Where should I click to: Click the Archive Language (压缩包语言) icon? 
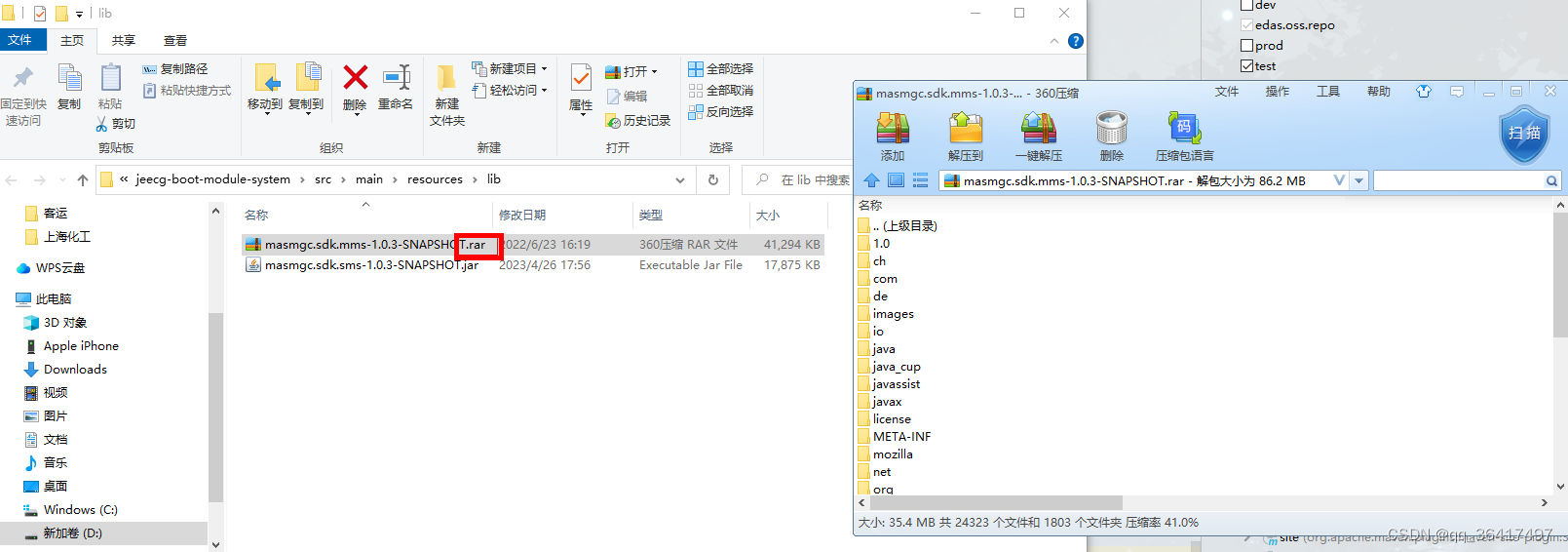point(1184,129)
